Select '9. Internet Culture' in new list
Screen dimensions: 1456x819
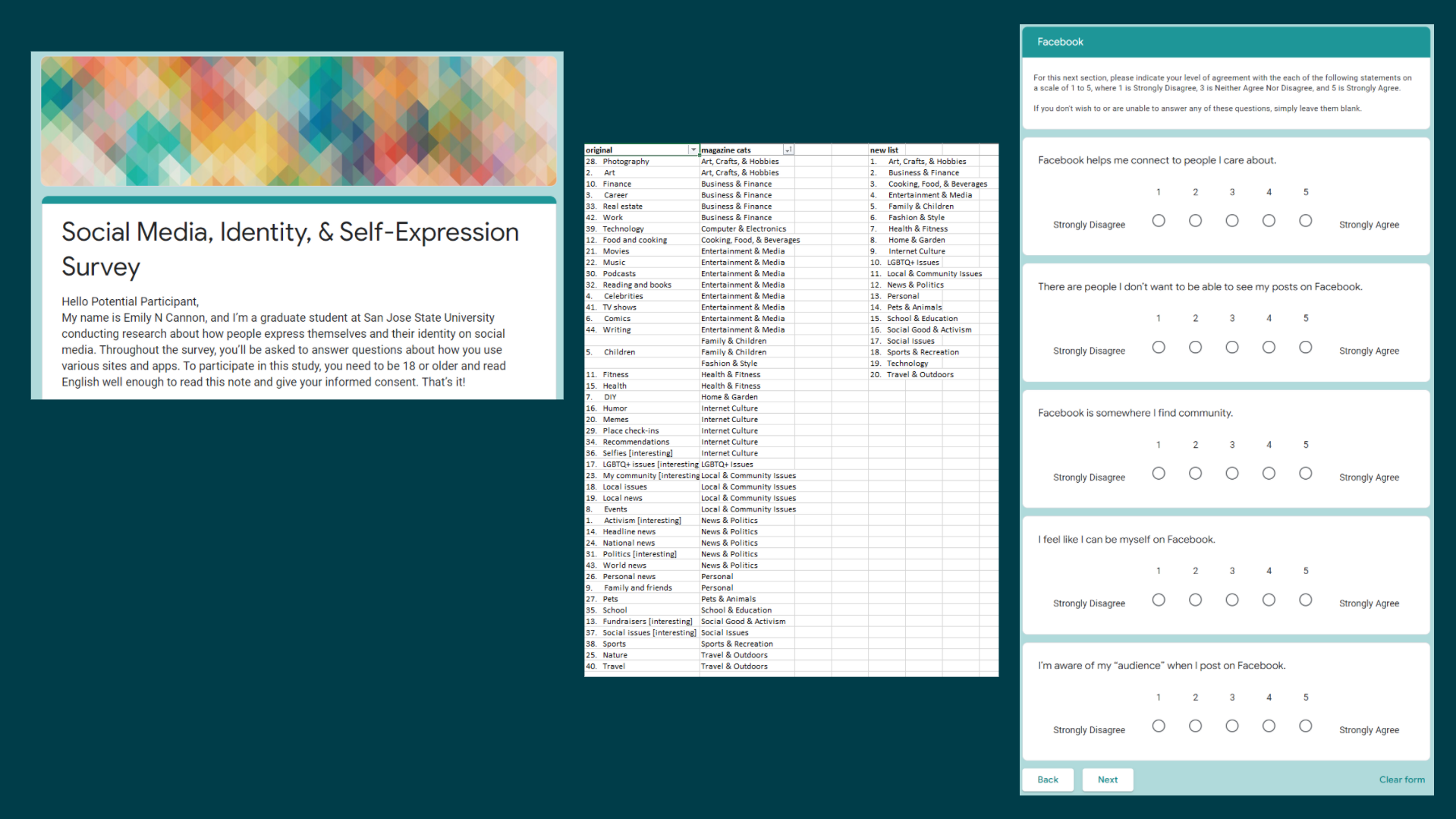click(908, 251)
